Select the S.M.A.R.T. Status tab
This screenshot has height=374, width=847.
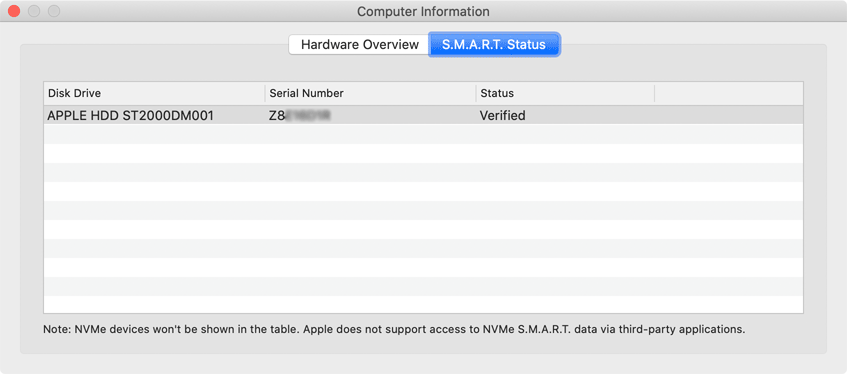click(x=494, y=44)
